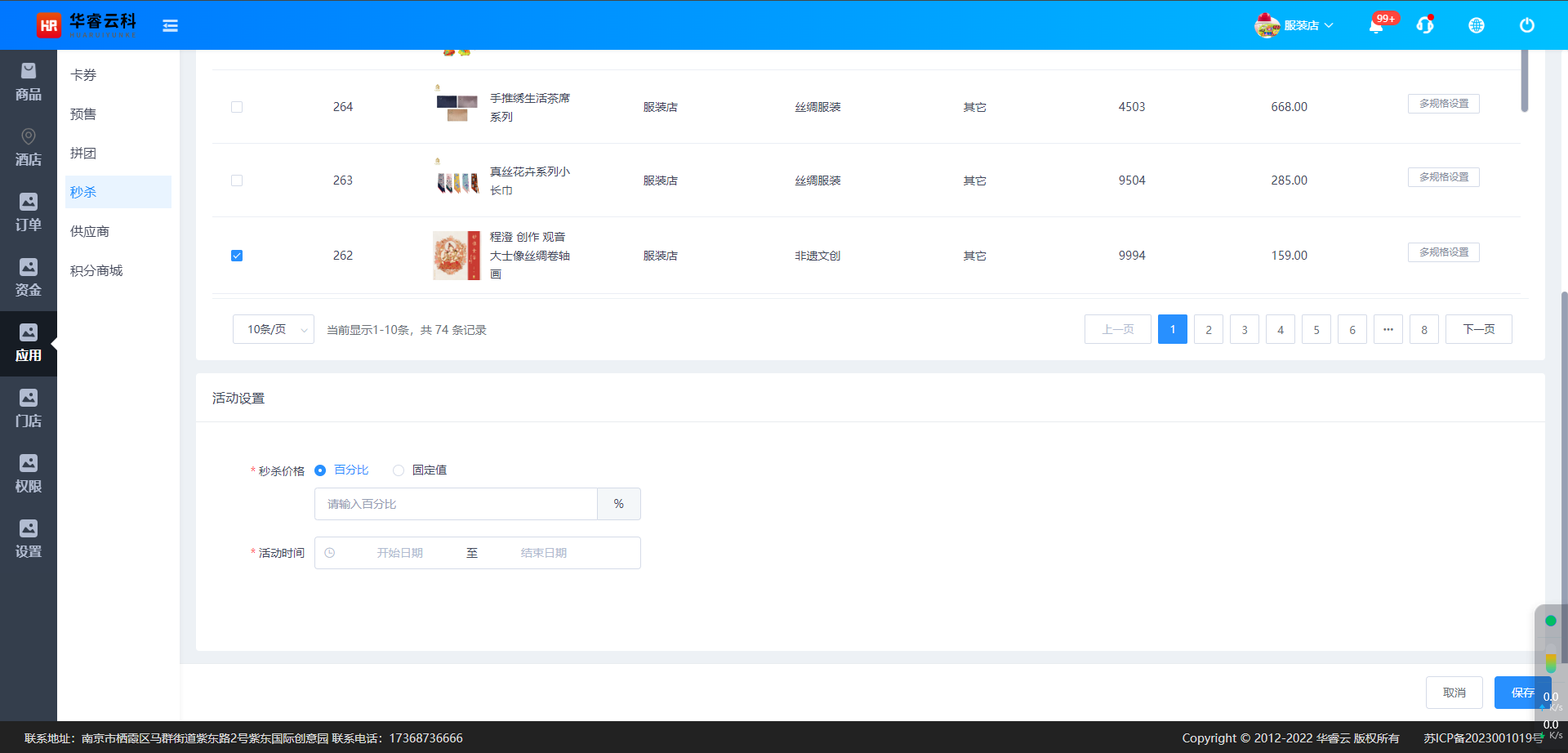Check the checkbox for product 264
Image resolution: width=1568 pixels, height=753 pixels.
pos(237,107)
